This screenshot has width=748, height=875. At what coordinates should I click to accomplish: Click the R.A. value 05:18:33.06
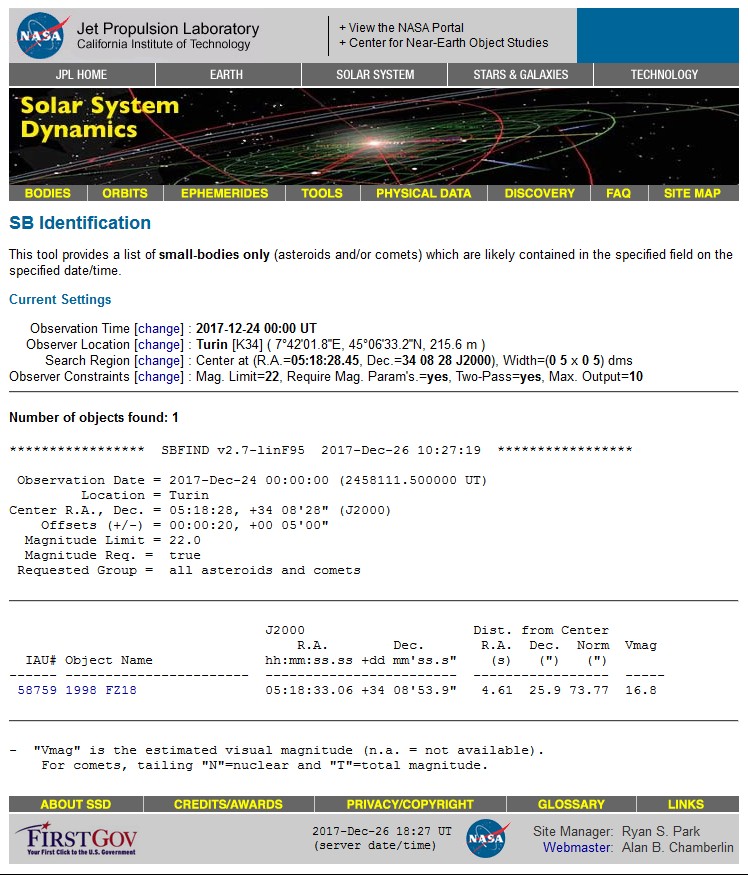pos(309,690)
